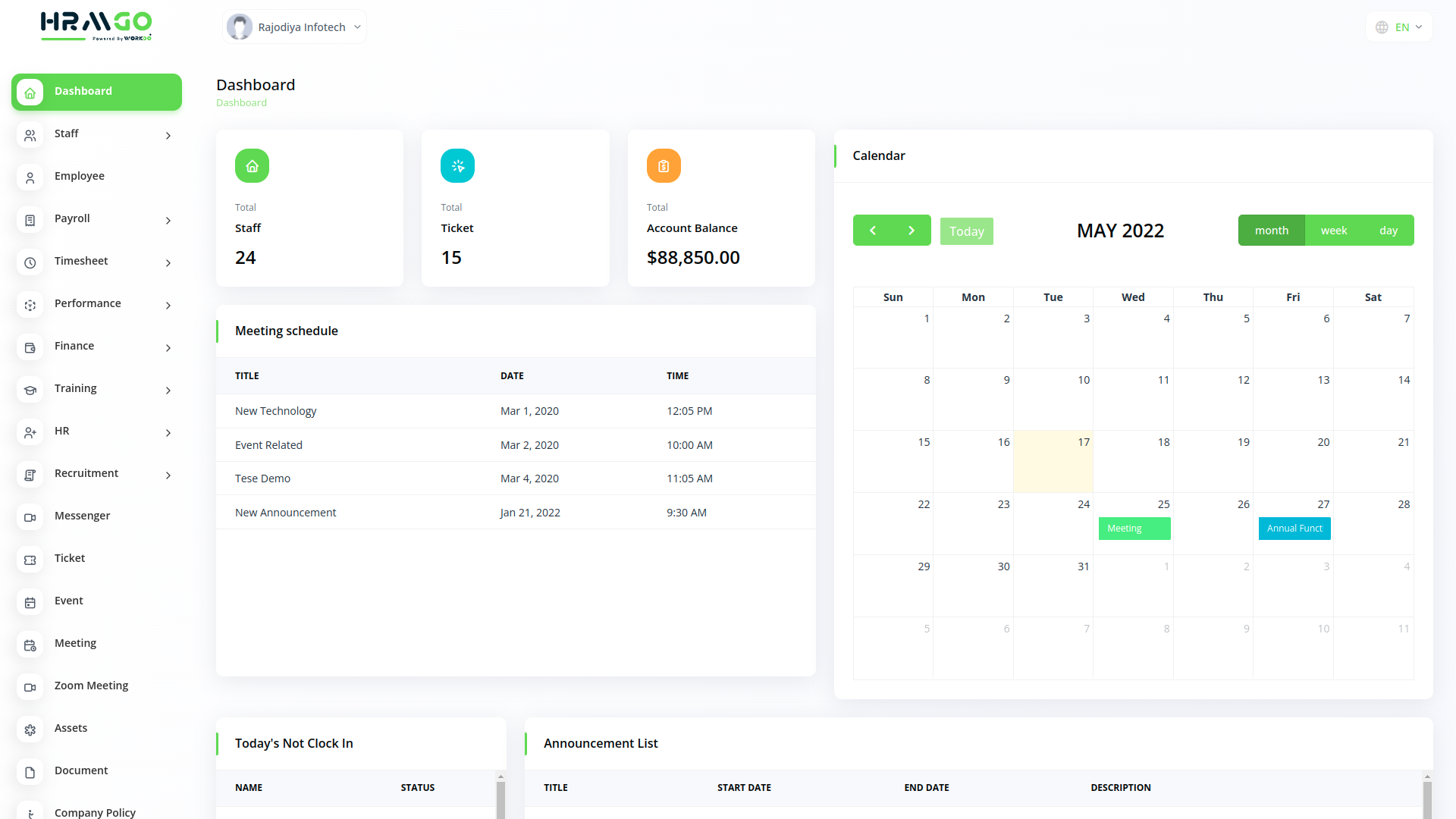Click the Ticket sidebar icon
Viewport: 1456px width, 819px height.
(30, 560)
